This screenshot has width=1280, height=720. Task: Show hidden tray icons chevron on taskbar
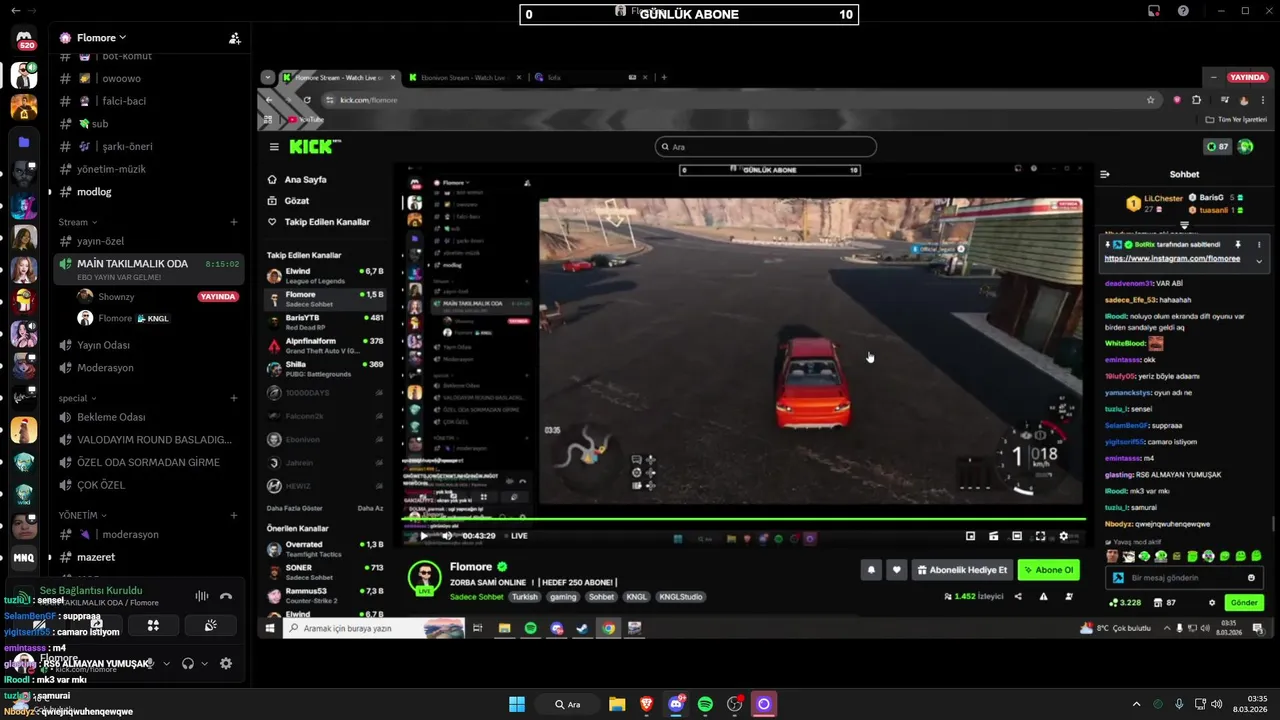click(1136, 704)
